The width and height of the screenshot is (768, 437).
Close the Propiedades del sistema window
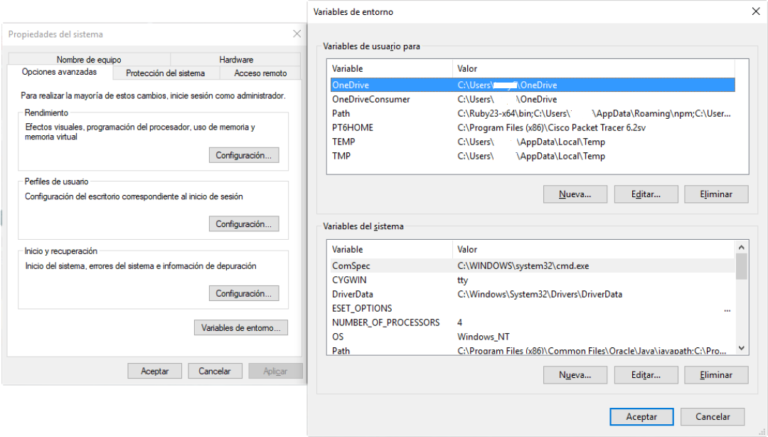[296, 34]
